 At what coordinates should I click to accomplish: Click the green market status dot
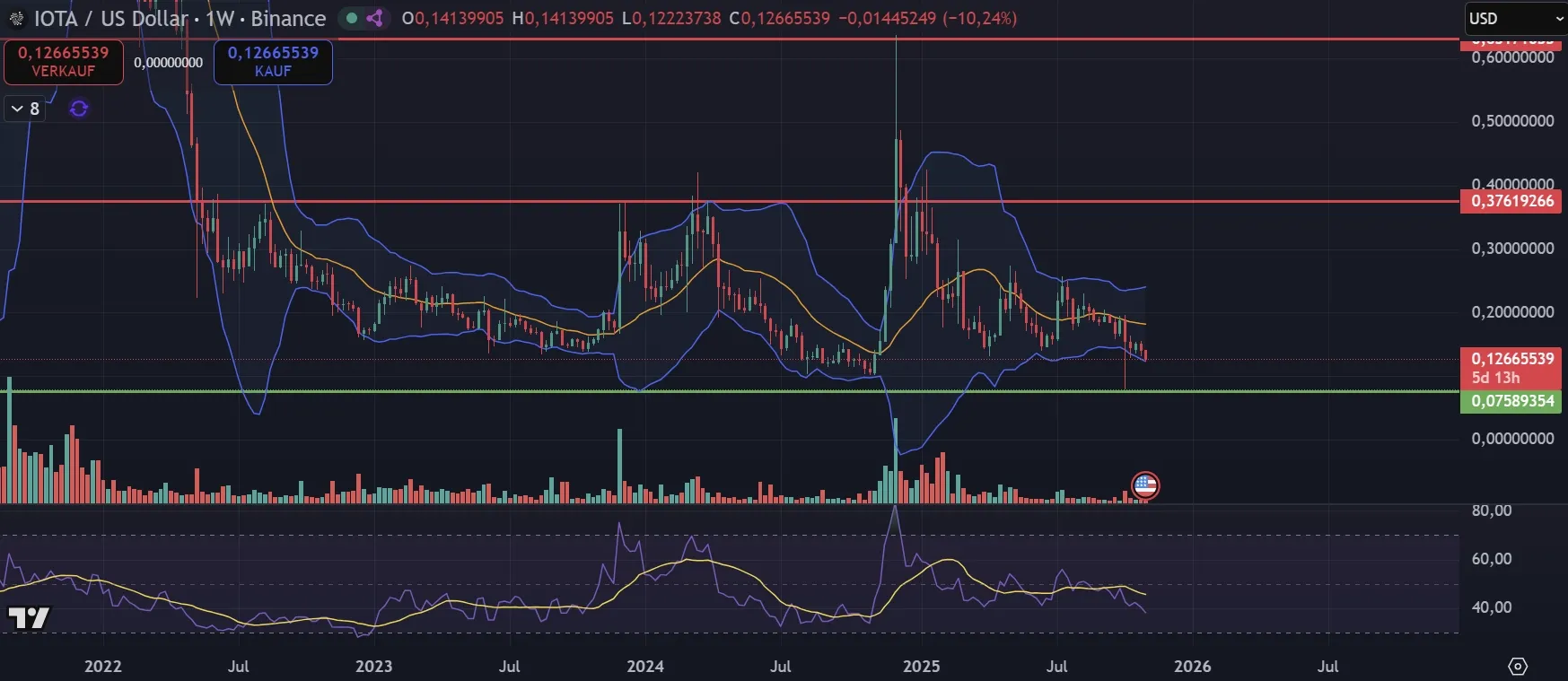[352, 18]
